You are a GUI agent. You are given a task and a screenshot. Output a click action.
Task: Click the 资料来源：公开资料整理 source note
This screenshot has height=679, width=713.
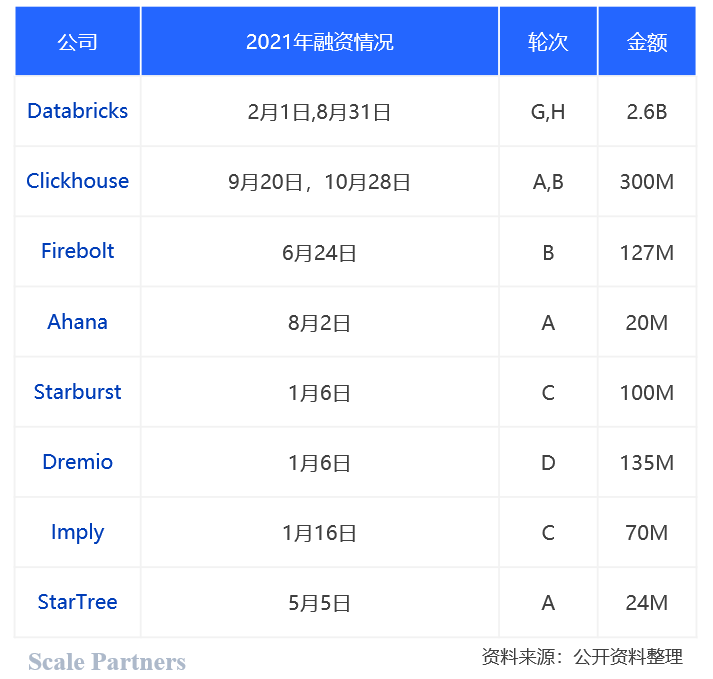(582, 657)
